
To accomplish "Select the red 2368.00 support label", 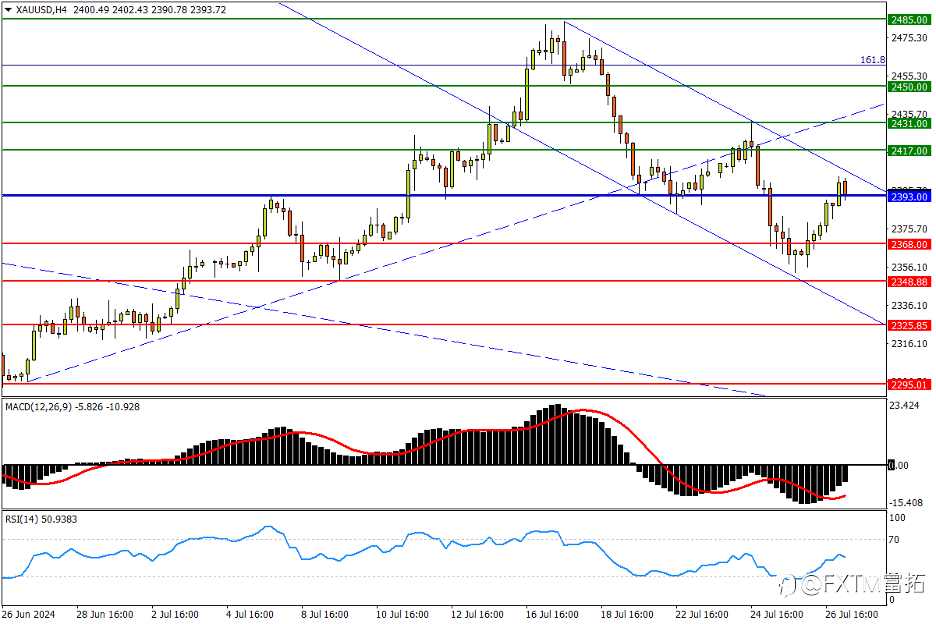I will click(909, 244).
